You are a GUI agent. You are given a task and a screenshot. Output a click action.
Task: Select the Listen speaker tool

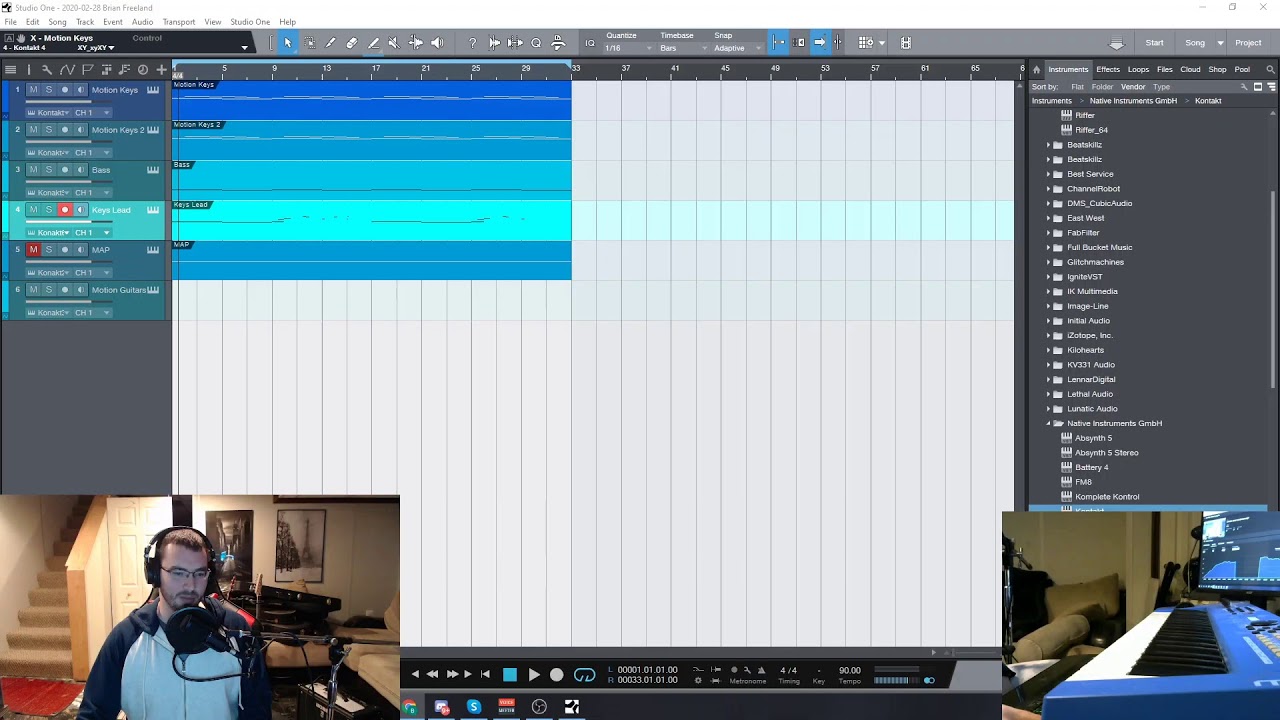tap(437, 43)
